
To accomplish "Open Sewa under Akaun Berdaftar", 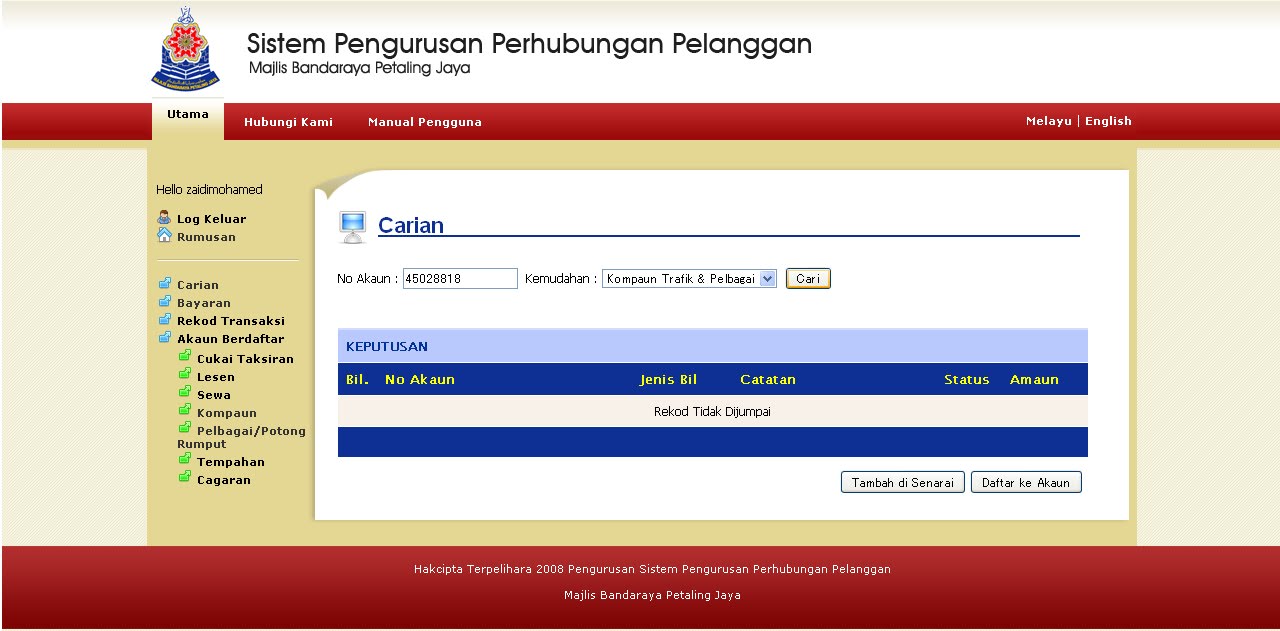I will 214,395.
